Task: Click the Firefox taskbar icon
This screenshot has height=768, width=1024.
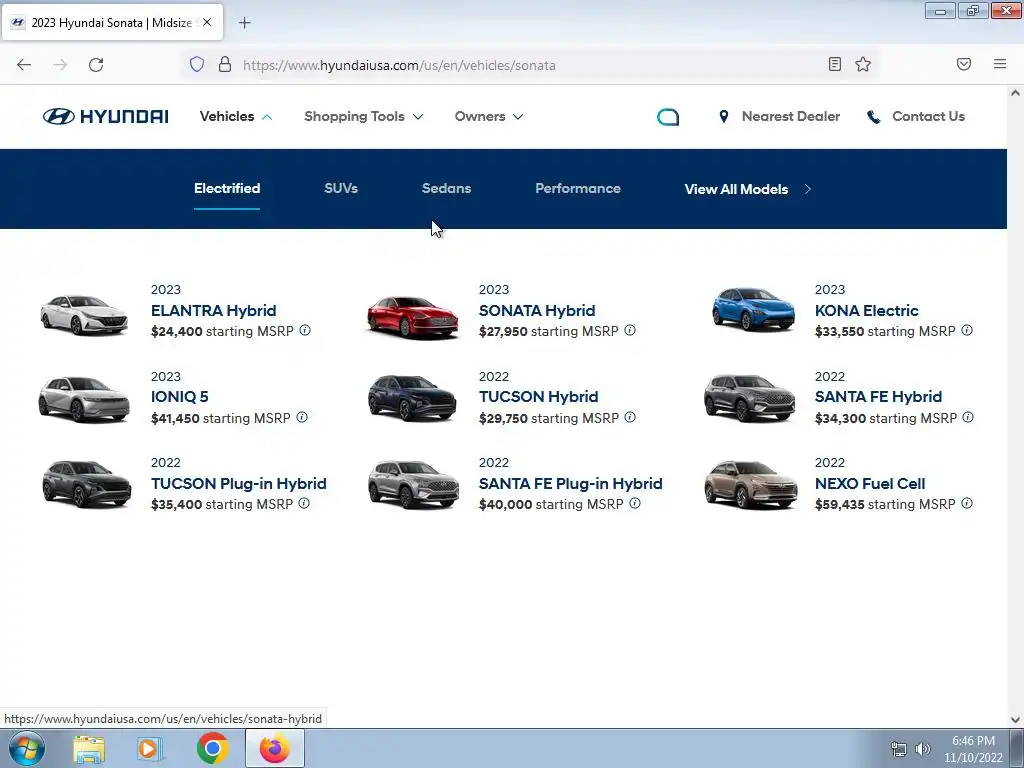Action: (x=275, y=748)
